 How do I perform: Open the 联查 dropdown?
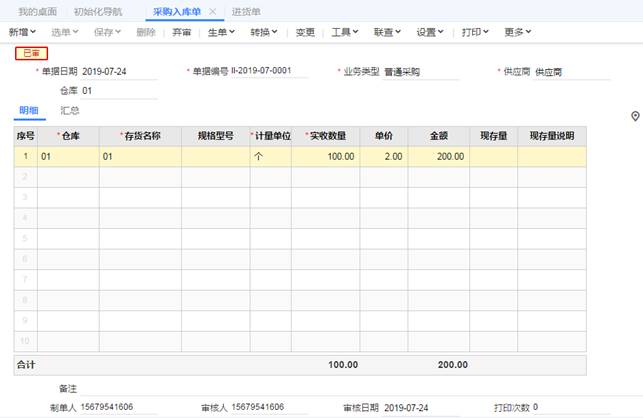[387, 32]
